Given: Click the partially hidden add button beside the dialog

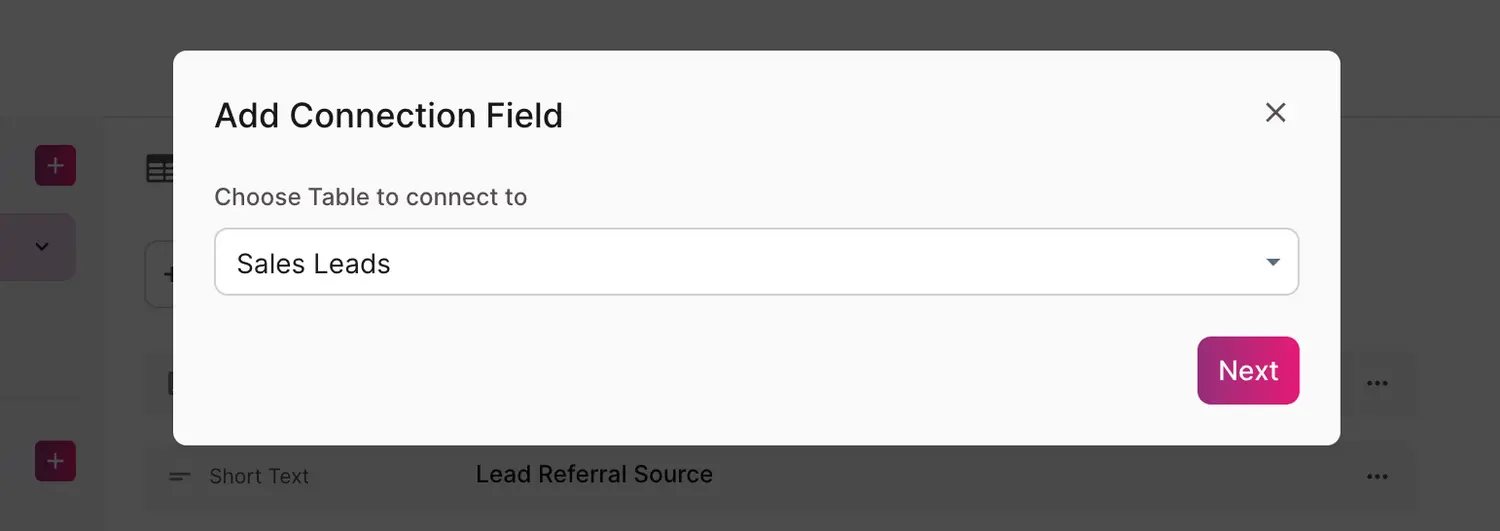Looking at the screenshot, I should (x=160, y=273).
